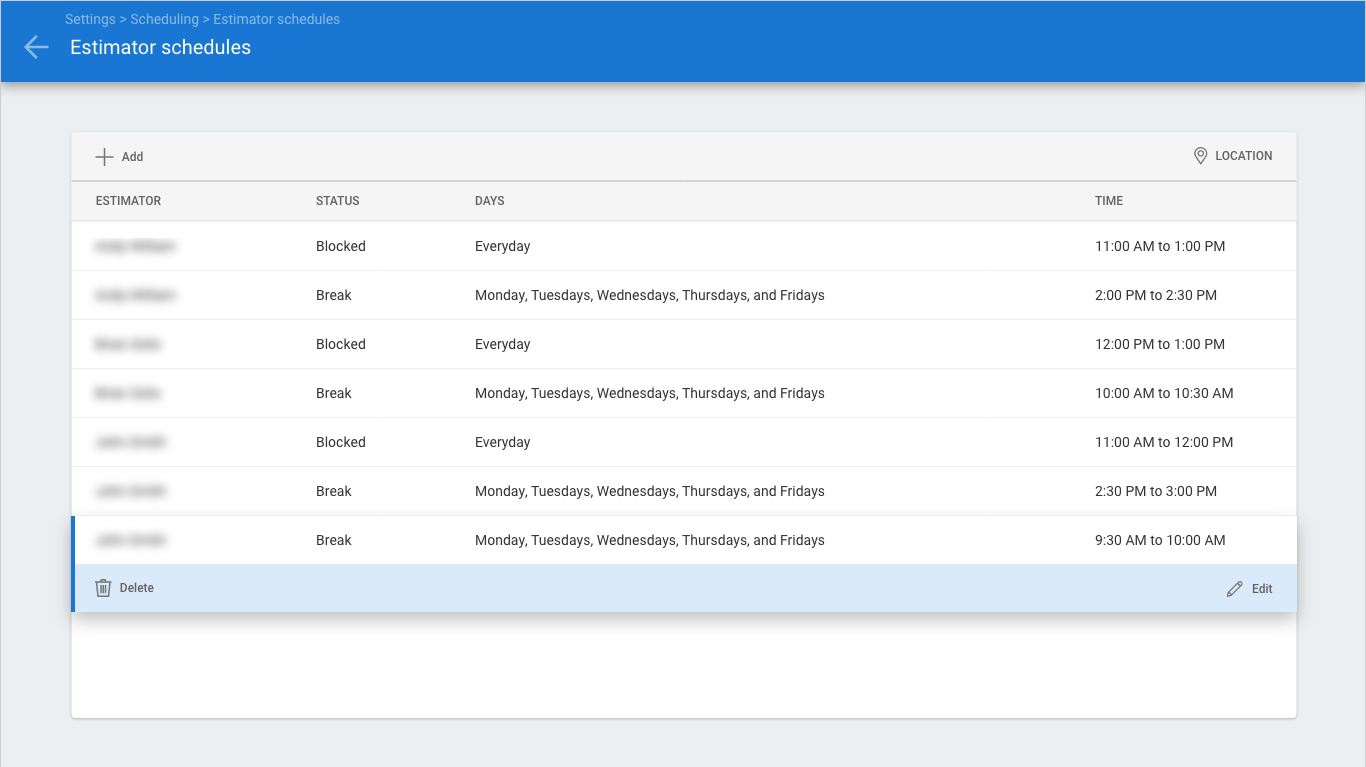Click the location pin icon
This screenshot has height=767, width=1366.
(1200, 156)
